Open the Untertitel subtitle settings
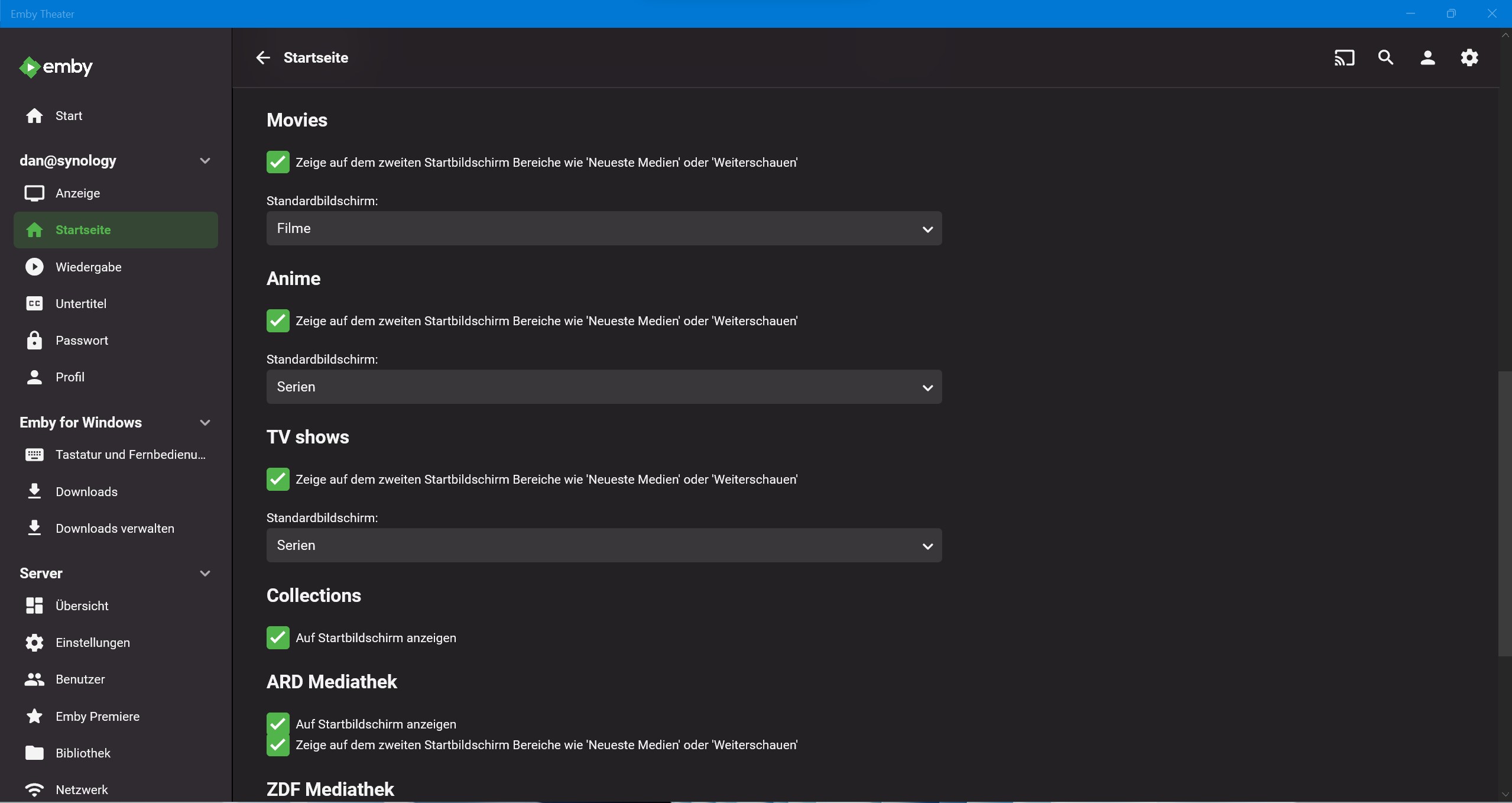This screenshot has width=1512, height=803. click(x=80, y=303)
